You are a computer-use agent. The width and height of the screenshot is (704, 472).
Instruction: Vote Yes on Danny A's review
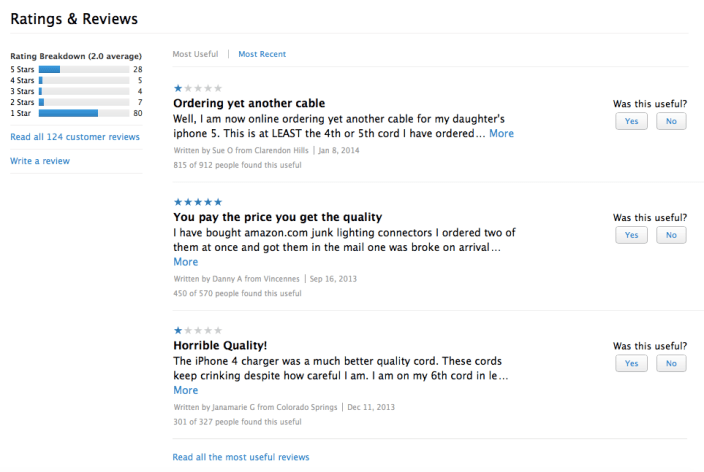click(x=631, y=235)
